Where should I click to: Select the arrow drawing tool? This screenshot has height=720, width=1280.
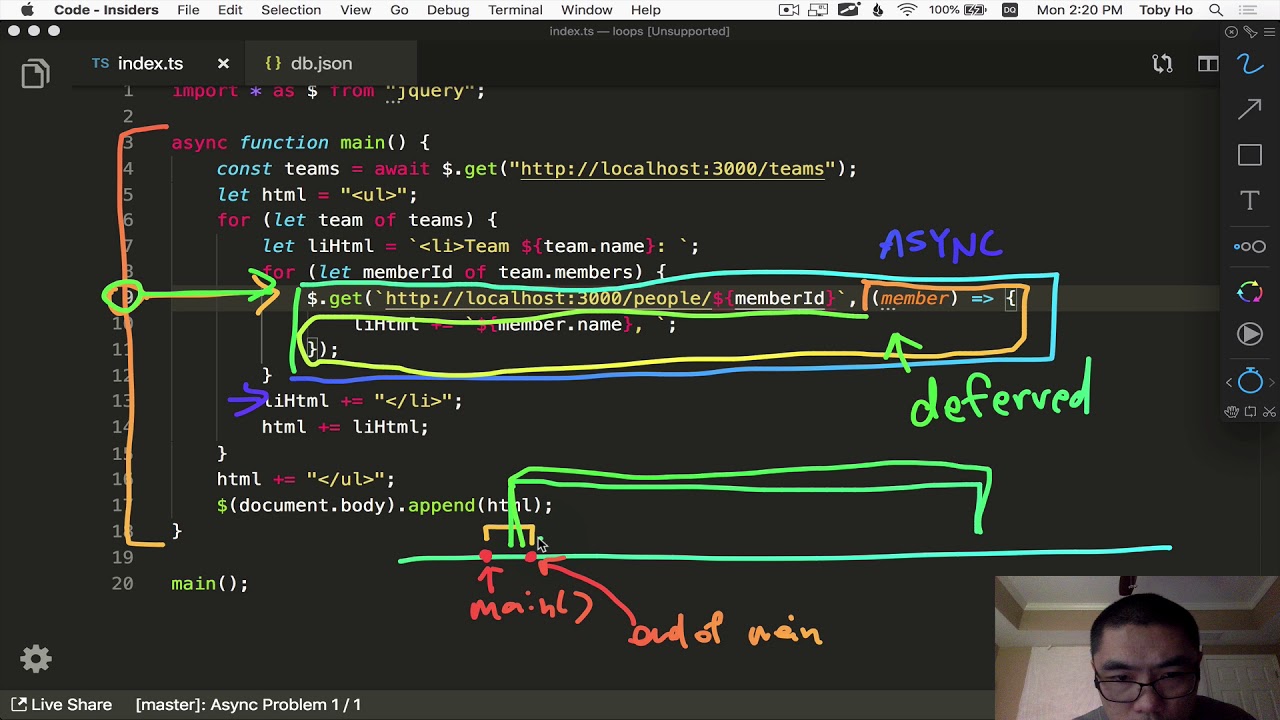click(x=1250, y=109)
